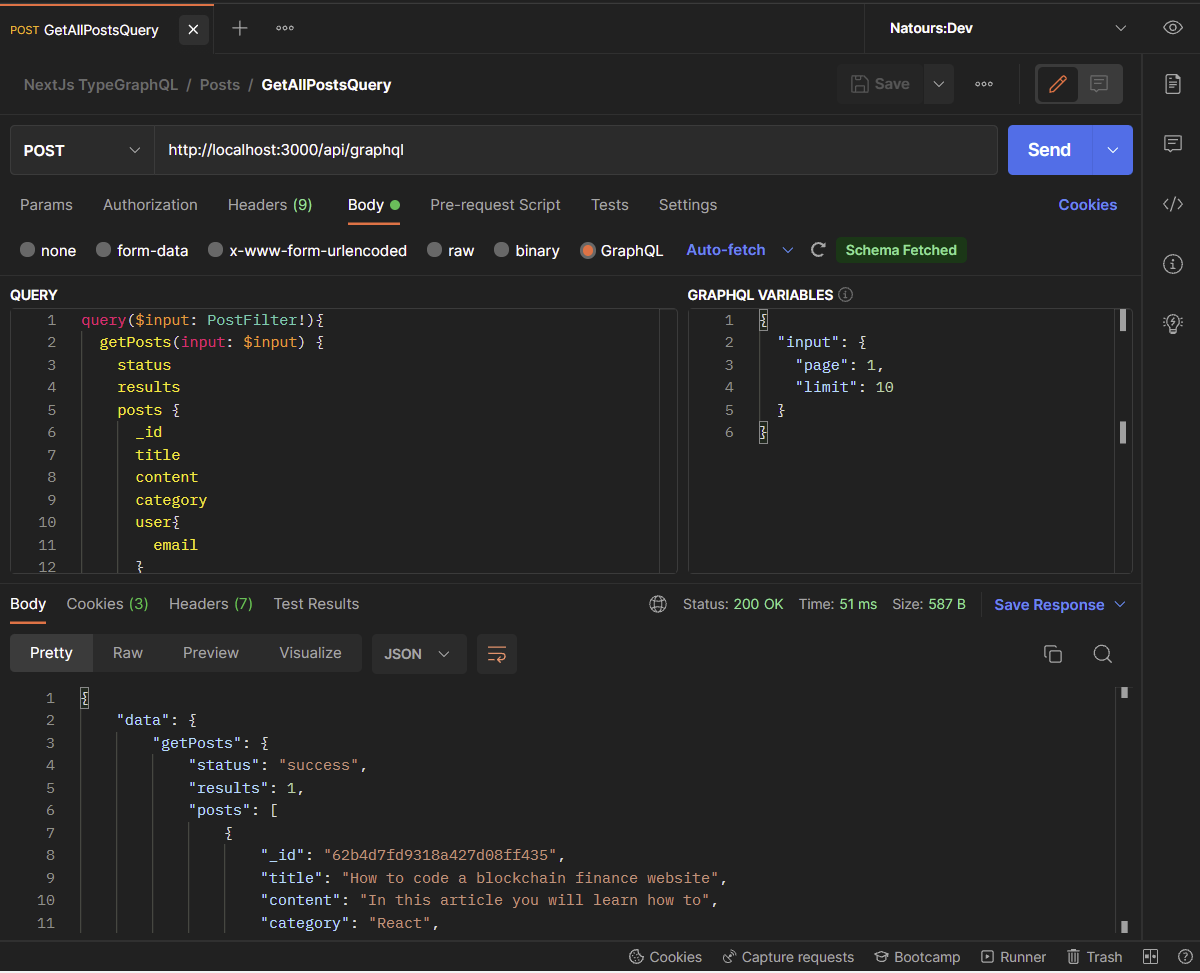Open the JSON format dropdown

[x=419, y=654]
